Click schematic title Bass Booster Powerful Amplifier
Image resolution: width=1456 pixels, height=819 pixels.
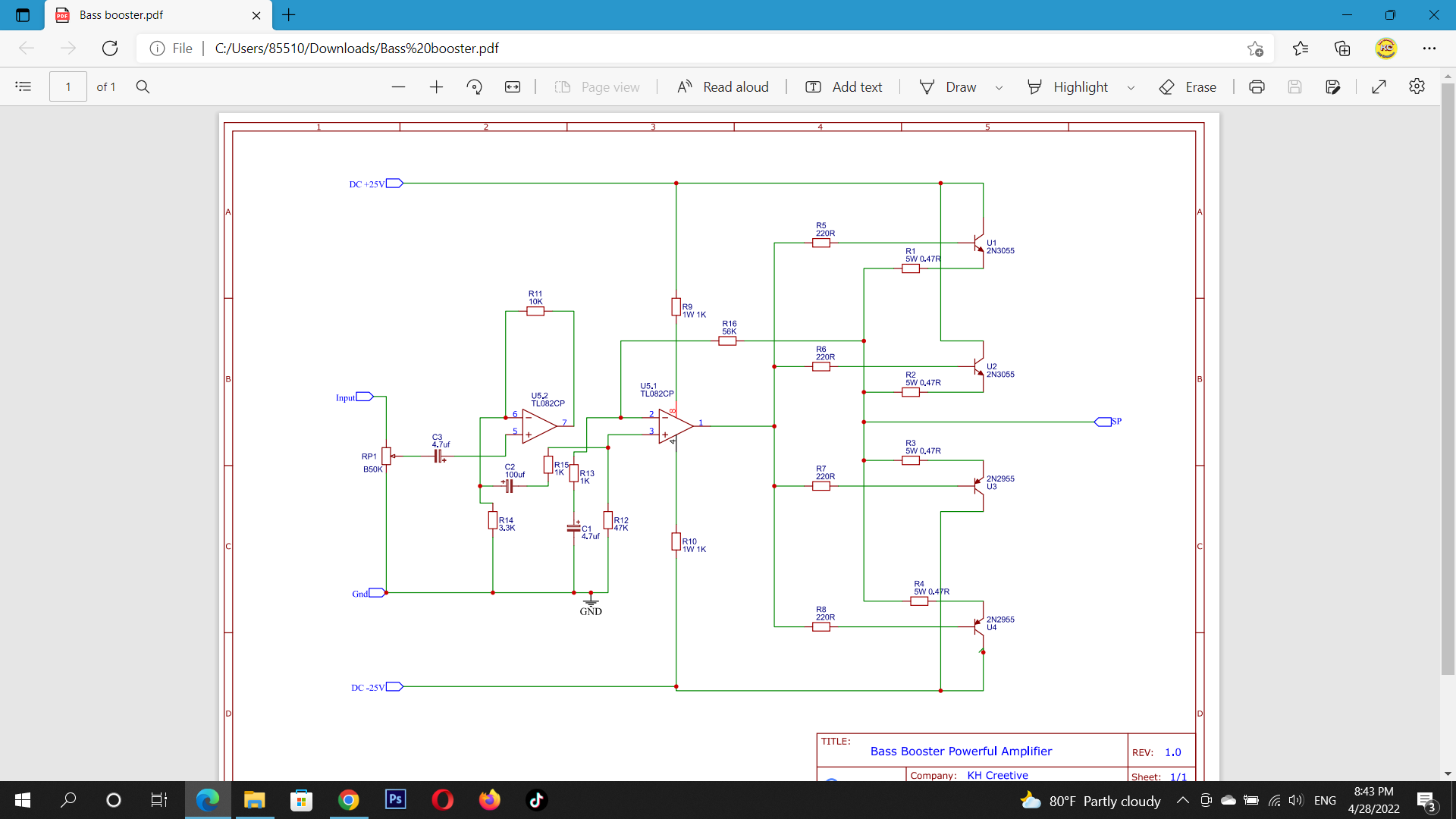point(961,751)
